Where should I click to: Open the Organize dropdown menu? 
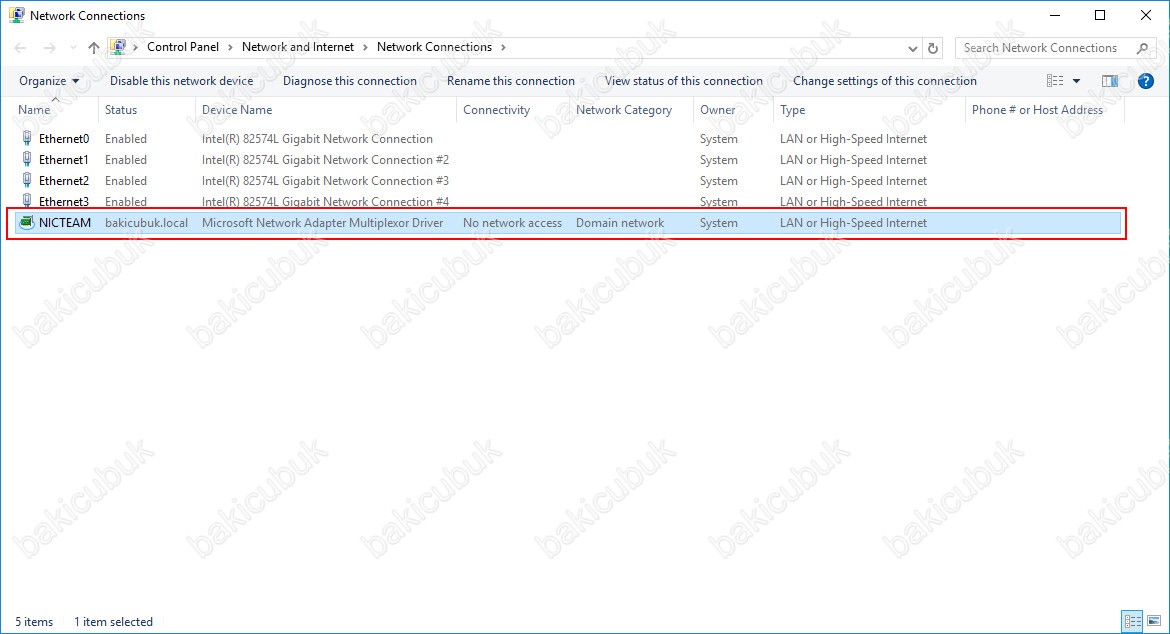coord(48,81)
